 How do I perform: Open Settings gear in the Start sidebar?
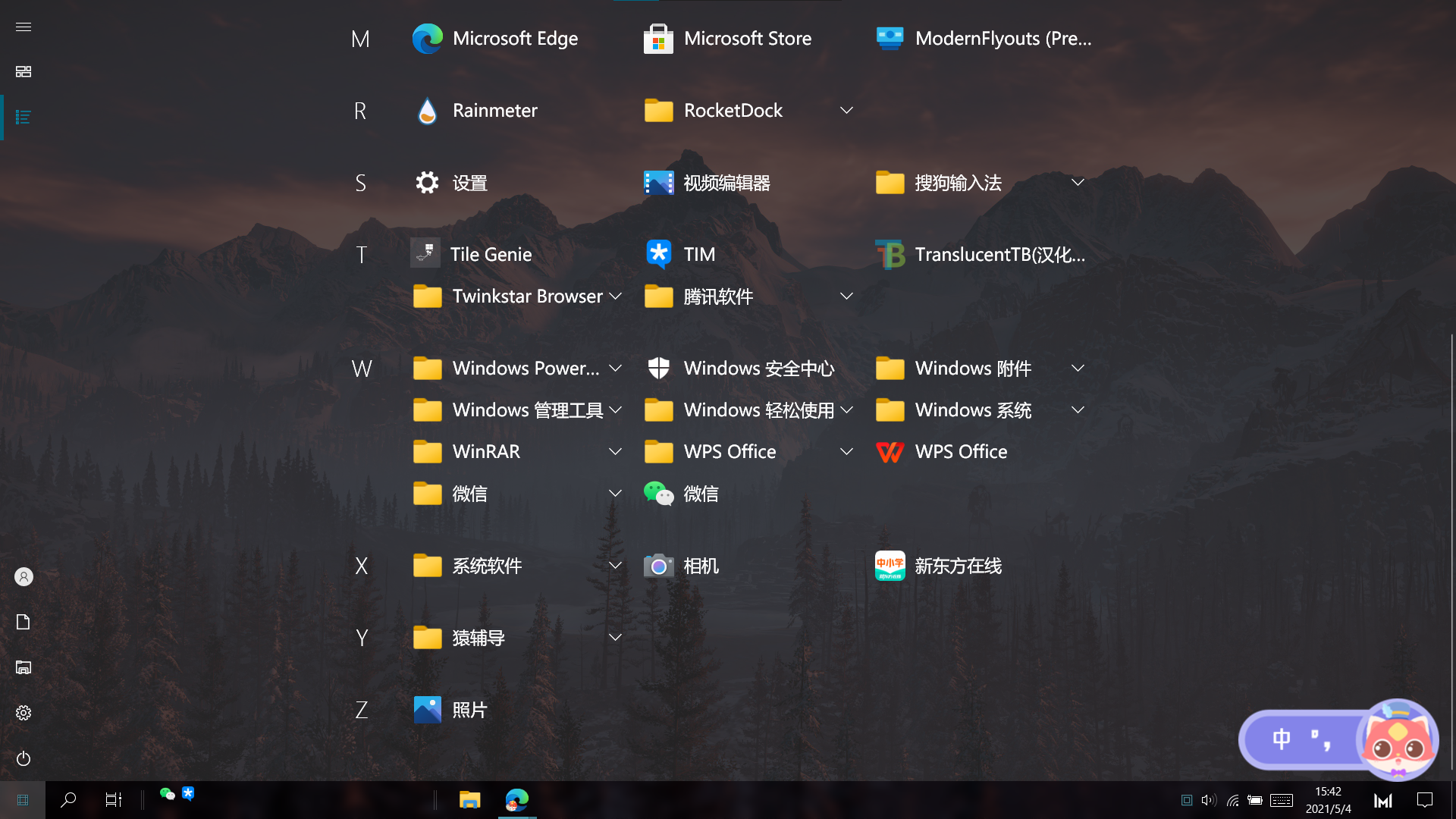24,713
